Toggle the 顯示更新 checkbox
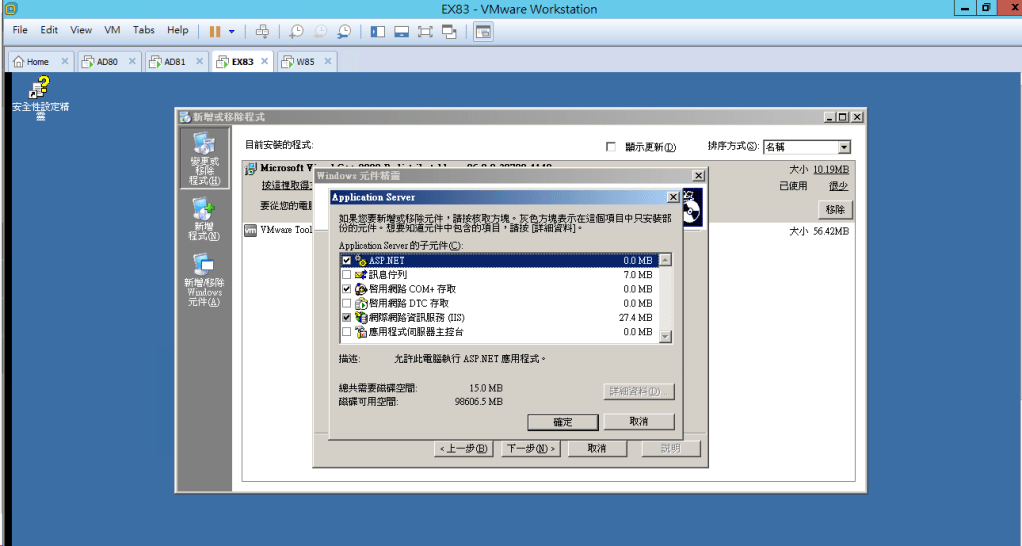This screenshot has height=546, width=1022. pos(611,147)
